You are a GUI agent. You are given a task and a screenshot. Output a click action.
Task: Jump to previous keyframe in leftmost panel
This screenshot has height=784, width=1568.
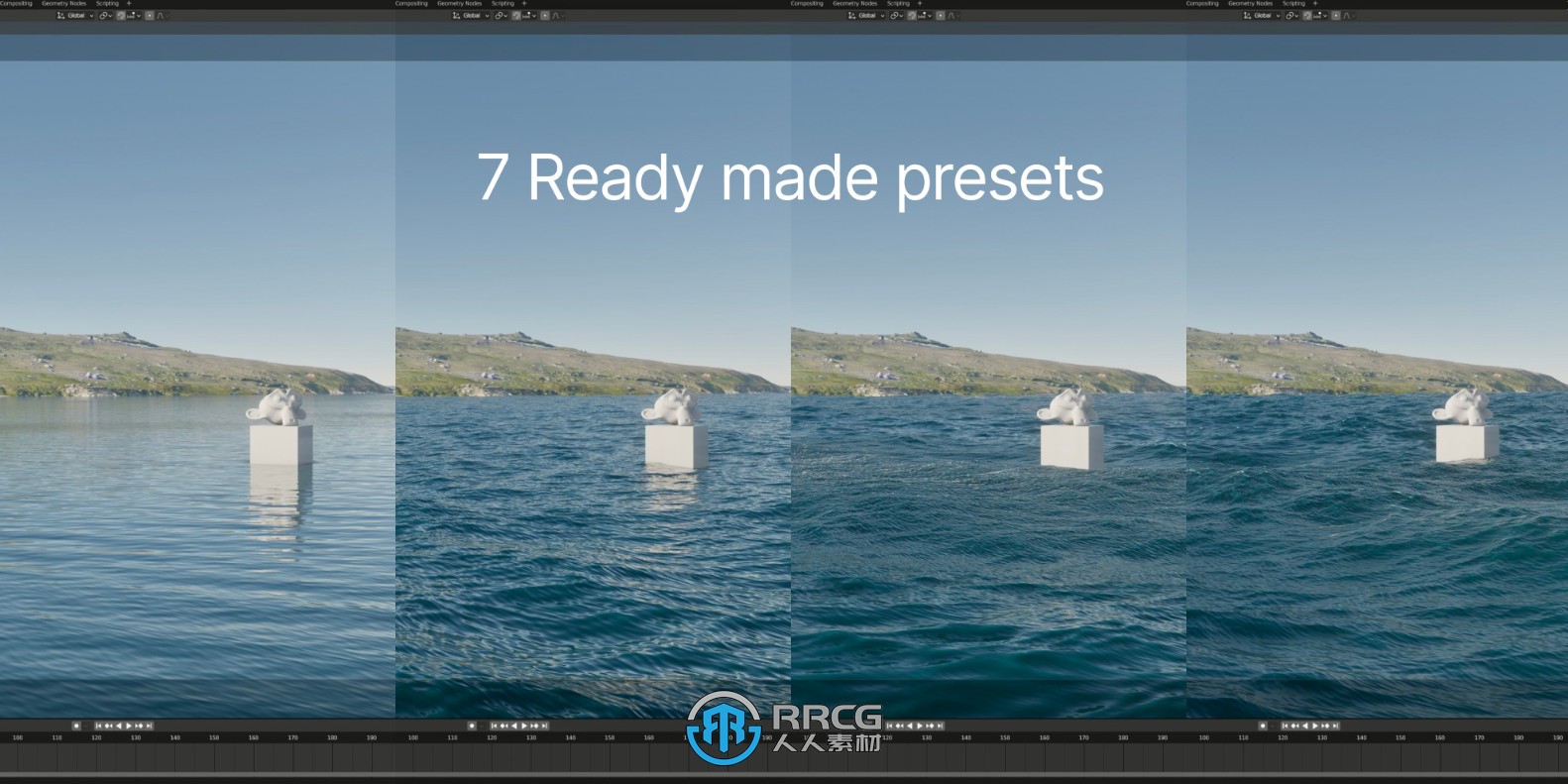108,726
